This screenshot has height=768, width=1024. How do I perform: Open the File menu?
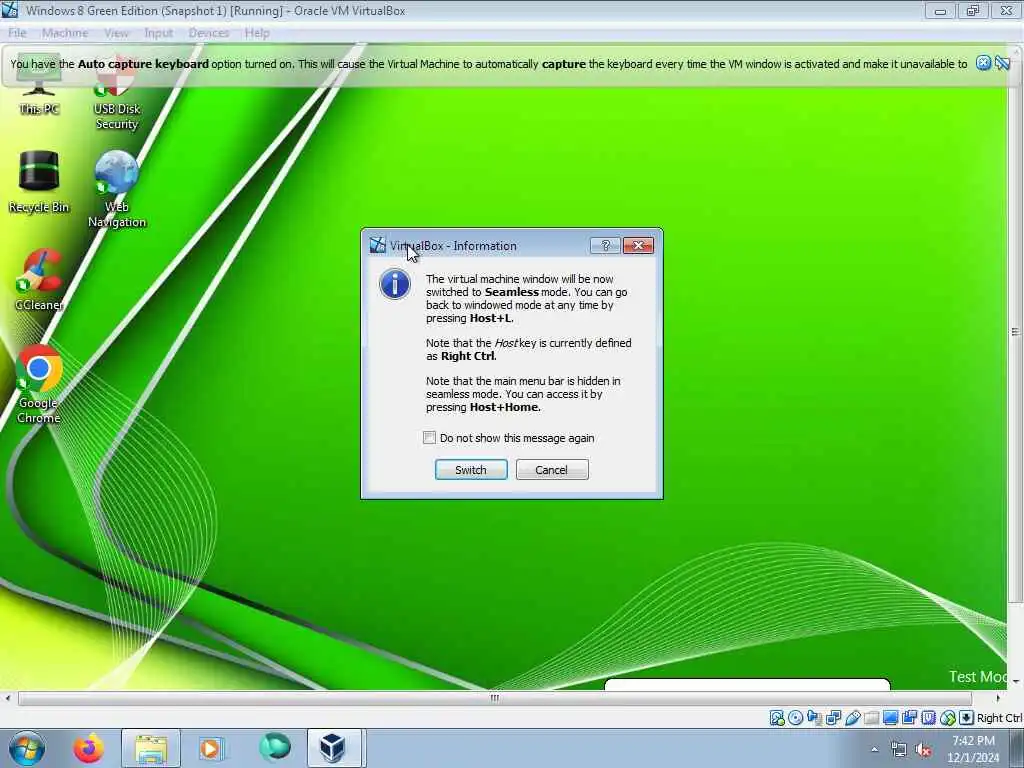tap(17, 33)
